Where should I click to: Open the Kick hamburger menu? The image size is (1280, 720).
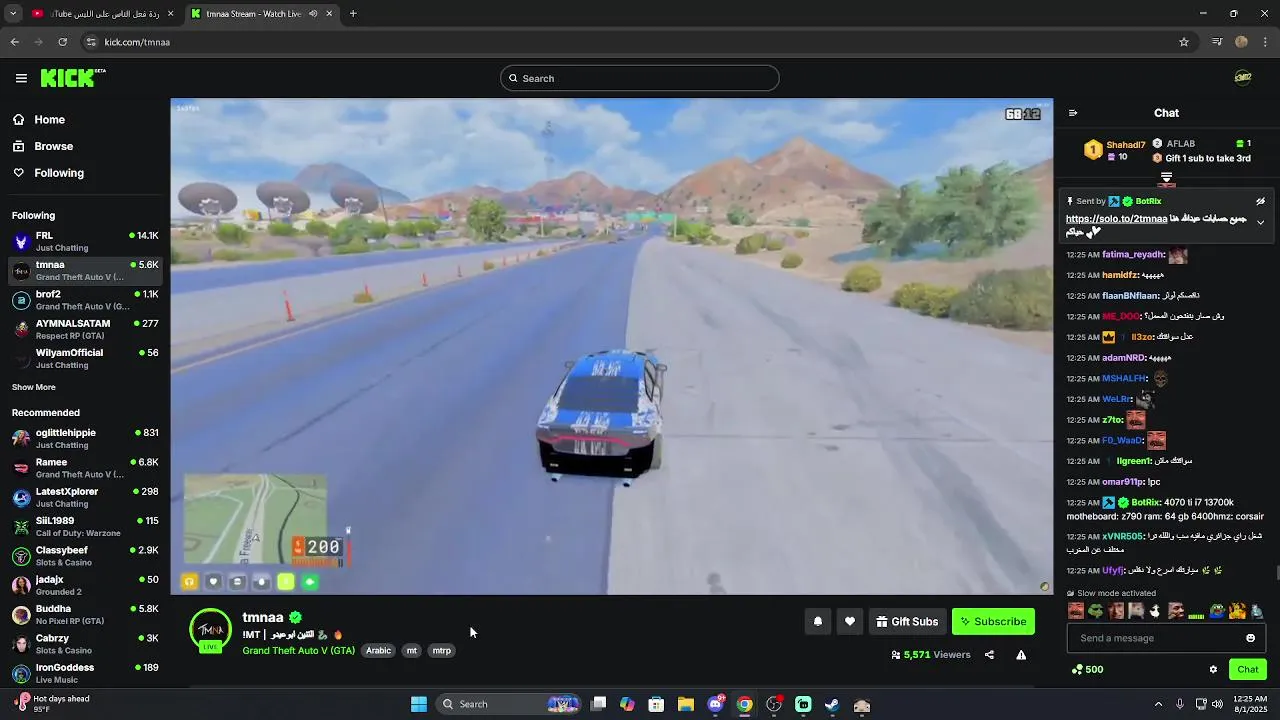pyautogui.click(x=21, y=78)
